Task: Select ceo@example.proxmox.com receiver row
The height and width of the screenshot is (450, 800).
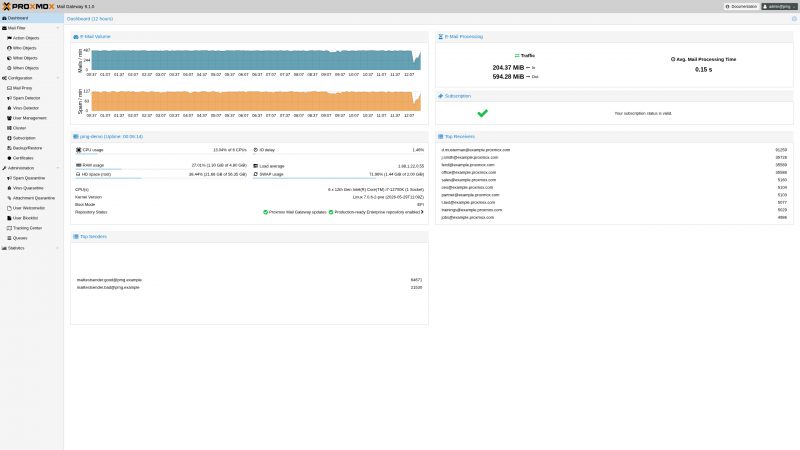Action: click(x=614, y=187)
